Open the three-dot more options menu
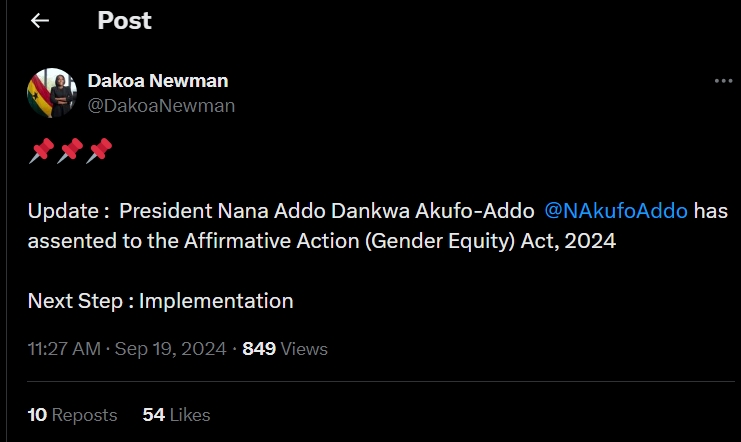 coord(723,81)
